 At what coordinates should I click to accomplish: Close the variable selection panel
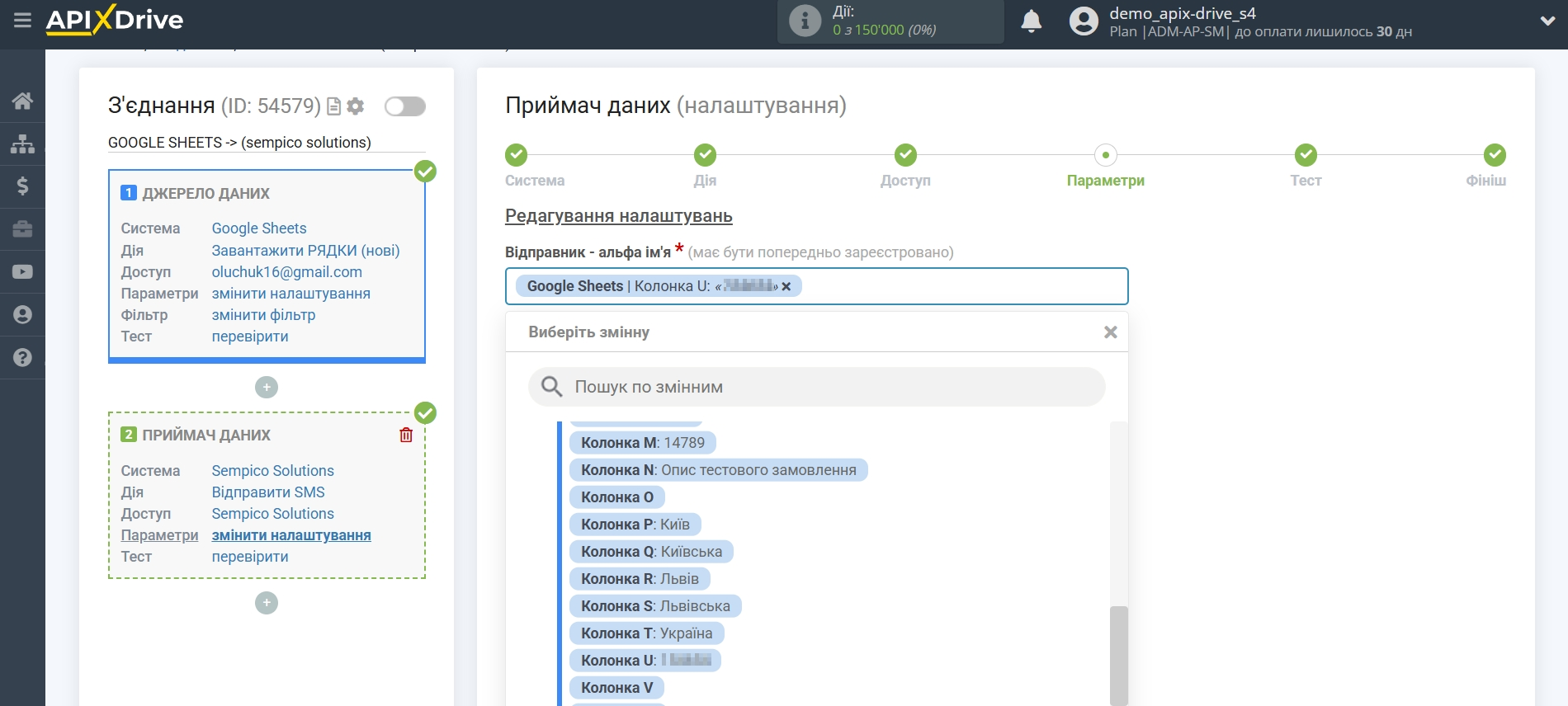pyautogui.click(x=1111, y=332)
